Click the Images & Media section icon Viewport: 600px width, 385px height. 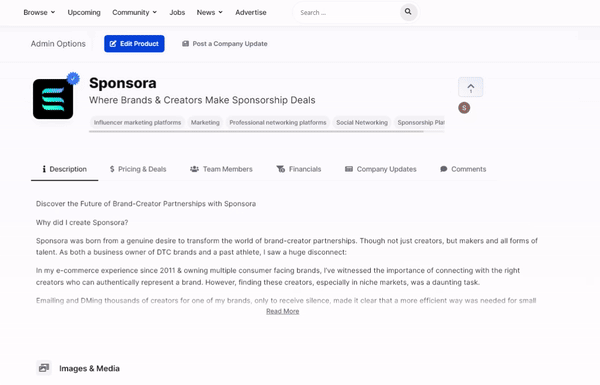coord(44,368)
